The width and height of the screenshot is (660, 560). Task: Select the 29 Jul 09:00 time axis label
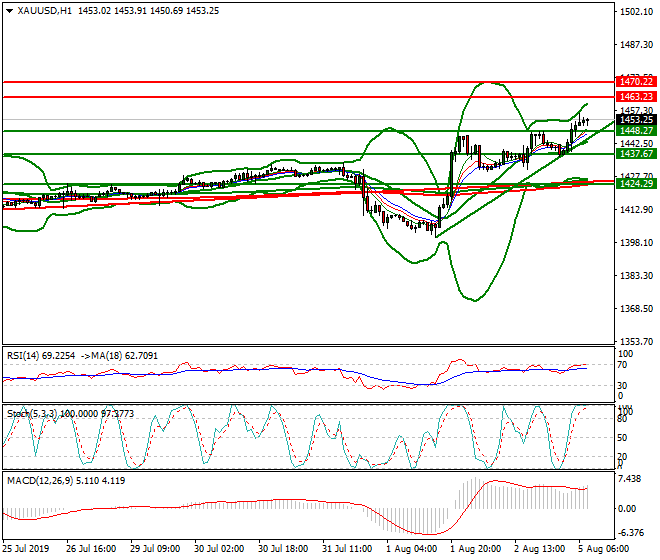coord(155,549)
